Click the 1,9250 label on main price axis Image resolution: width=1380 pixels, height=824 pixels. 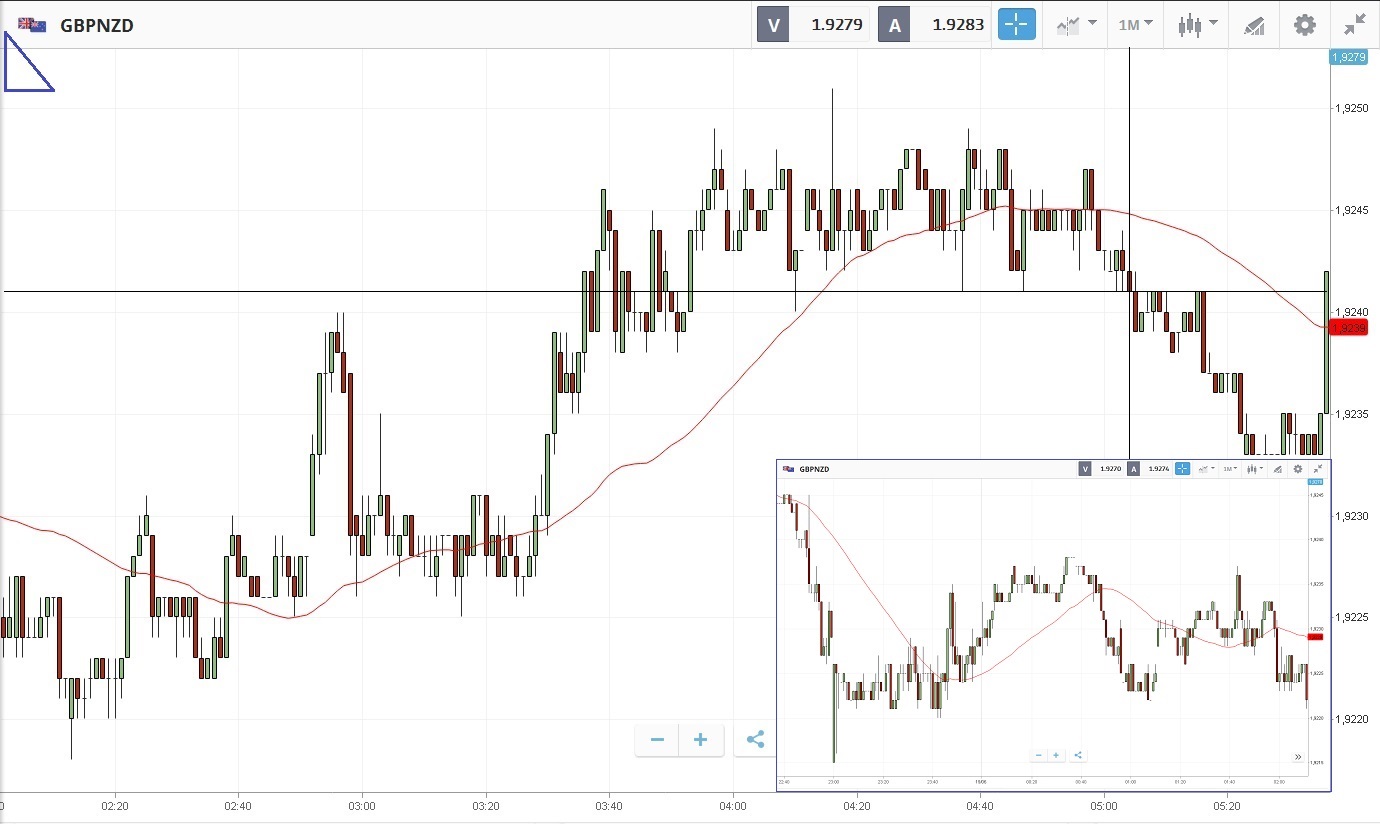point(1352,108)
